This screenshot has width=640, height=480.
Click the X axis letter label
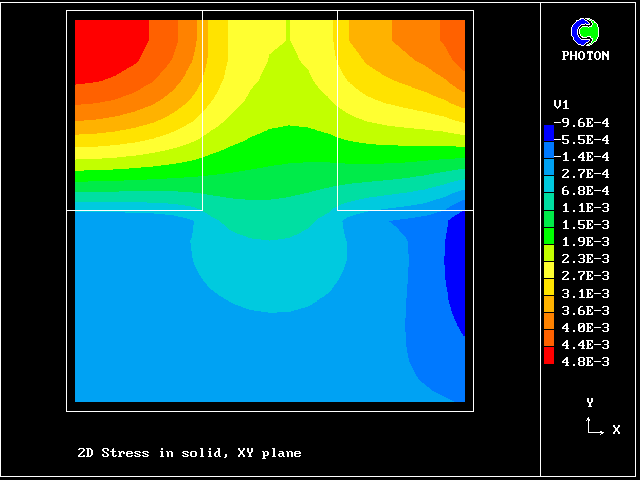pyautogui.click(x=616, y=430)
